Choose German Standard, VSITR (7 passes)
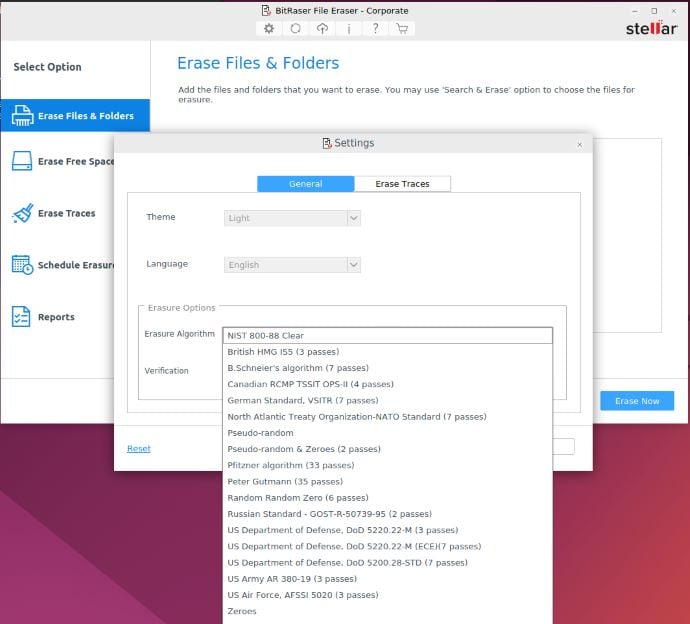690x624 pixels. [387, 400]
